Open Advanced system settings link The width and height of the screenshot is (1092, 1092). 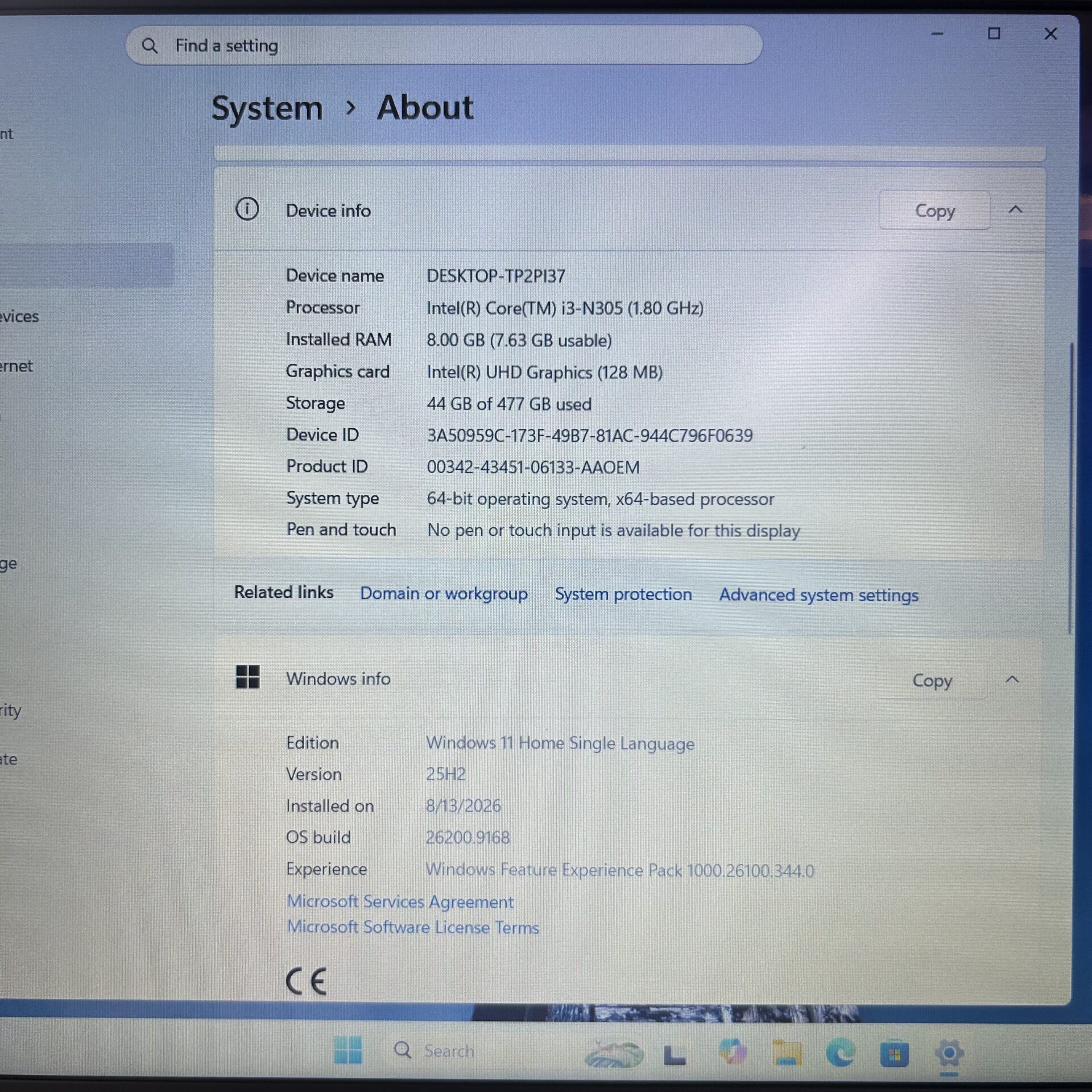[819, 595]
